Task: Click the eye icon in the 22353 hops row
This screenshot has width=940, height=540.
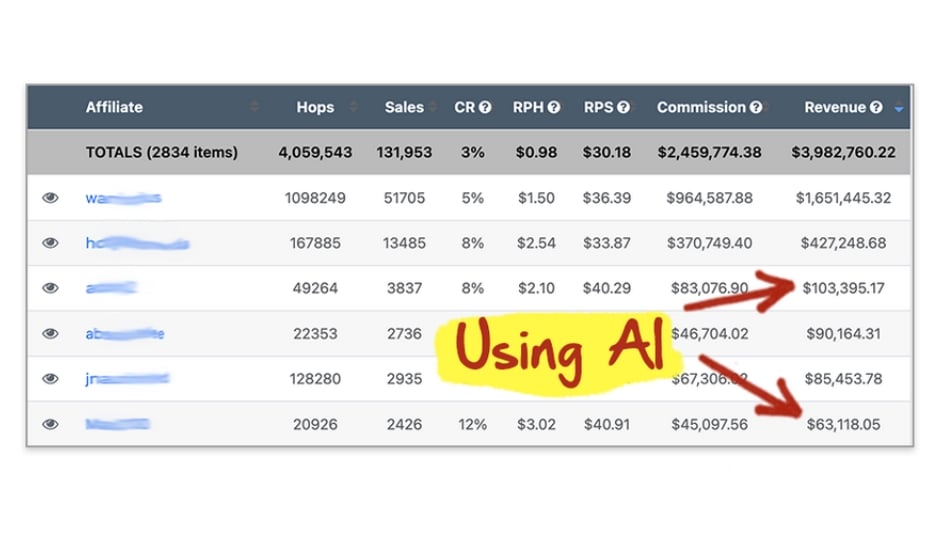Action: (x=50, y=333)
